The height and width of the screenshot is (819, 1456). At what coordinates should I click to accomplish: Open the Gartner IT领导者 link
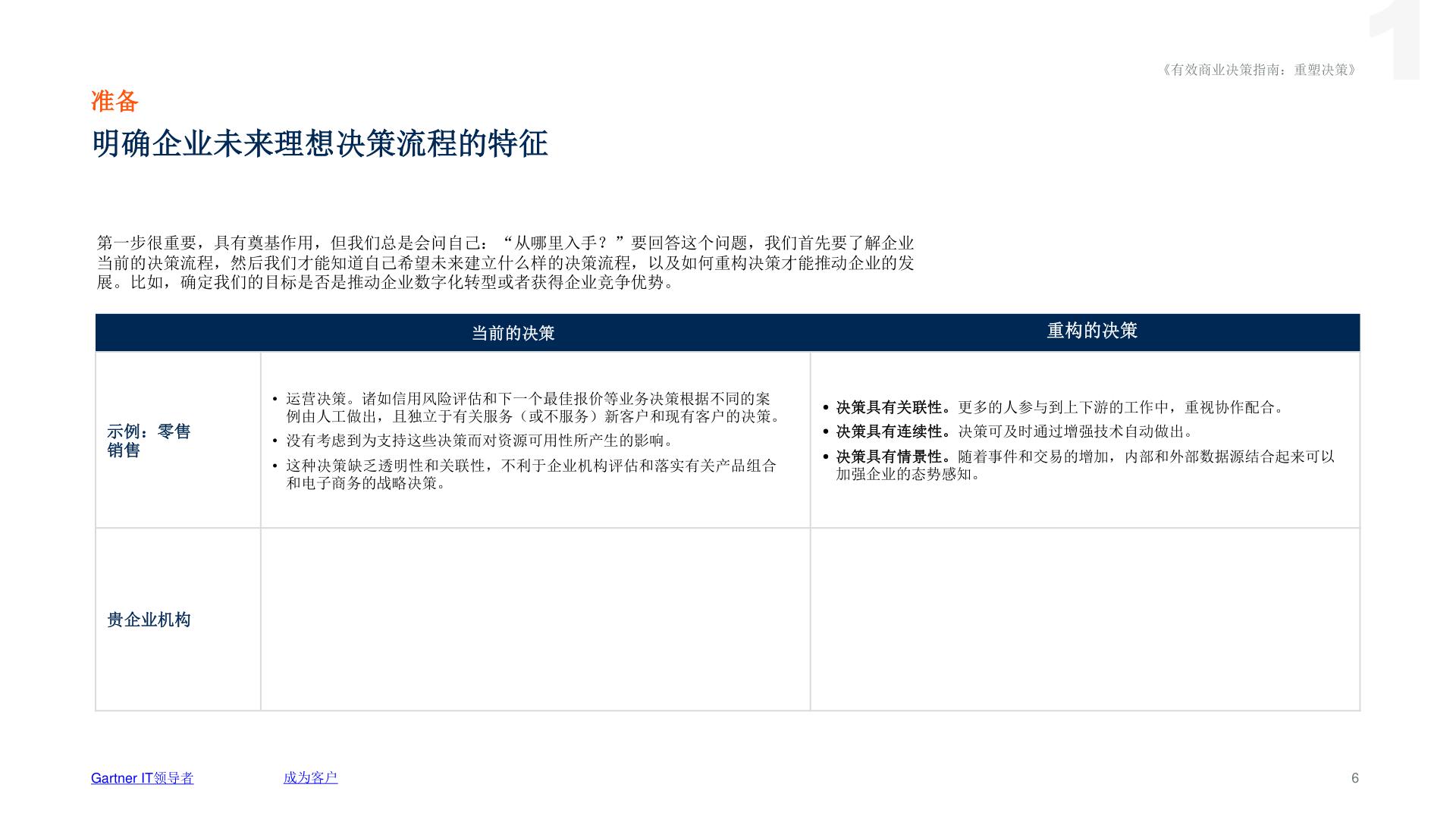(142, 778)
